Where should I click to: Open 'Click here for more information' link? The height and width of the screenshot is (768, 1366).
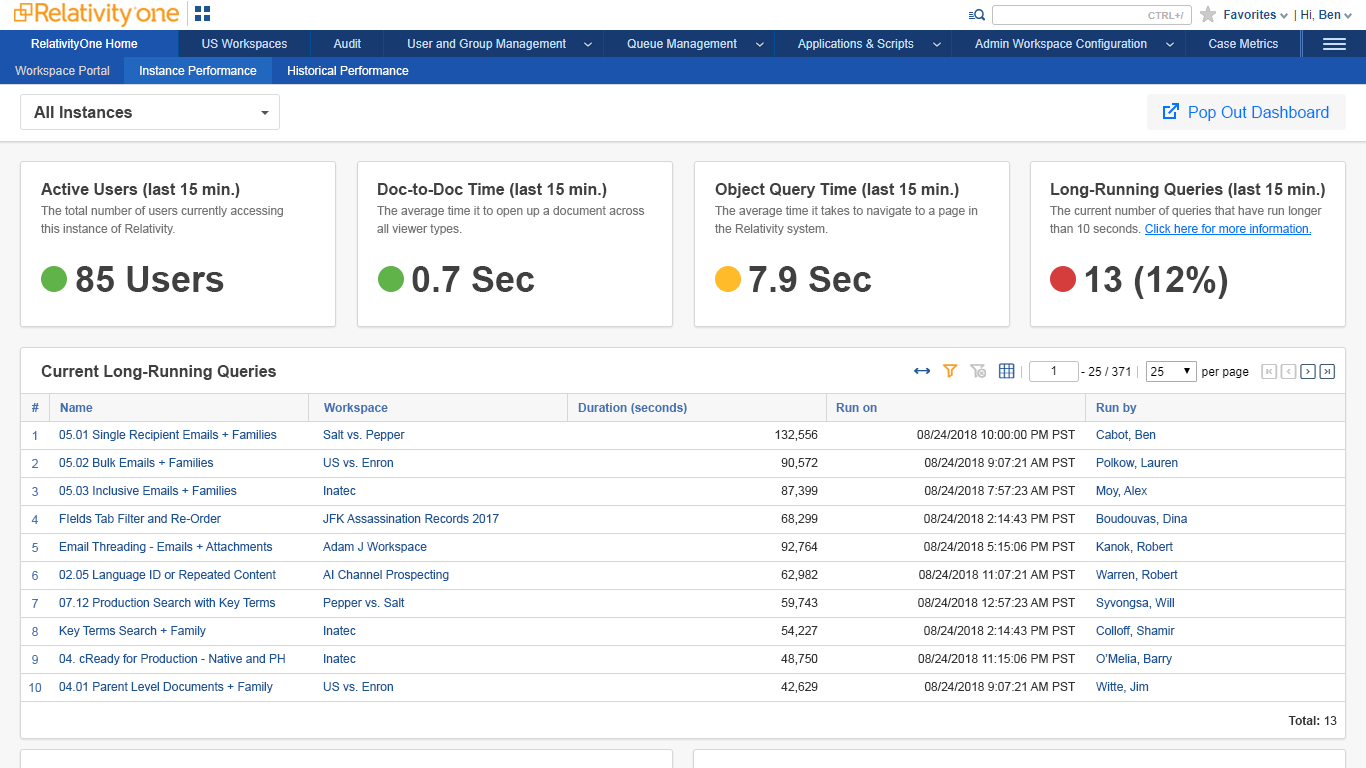click(x=1228, y=229)
